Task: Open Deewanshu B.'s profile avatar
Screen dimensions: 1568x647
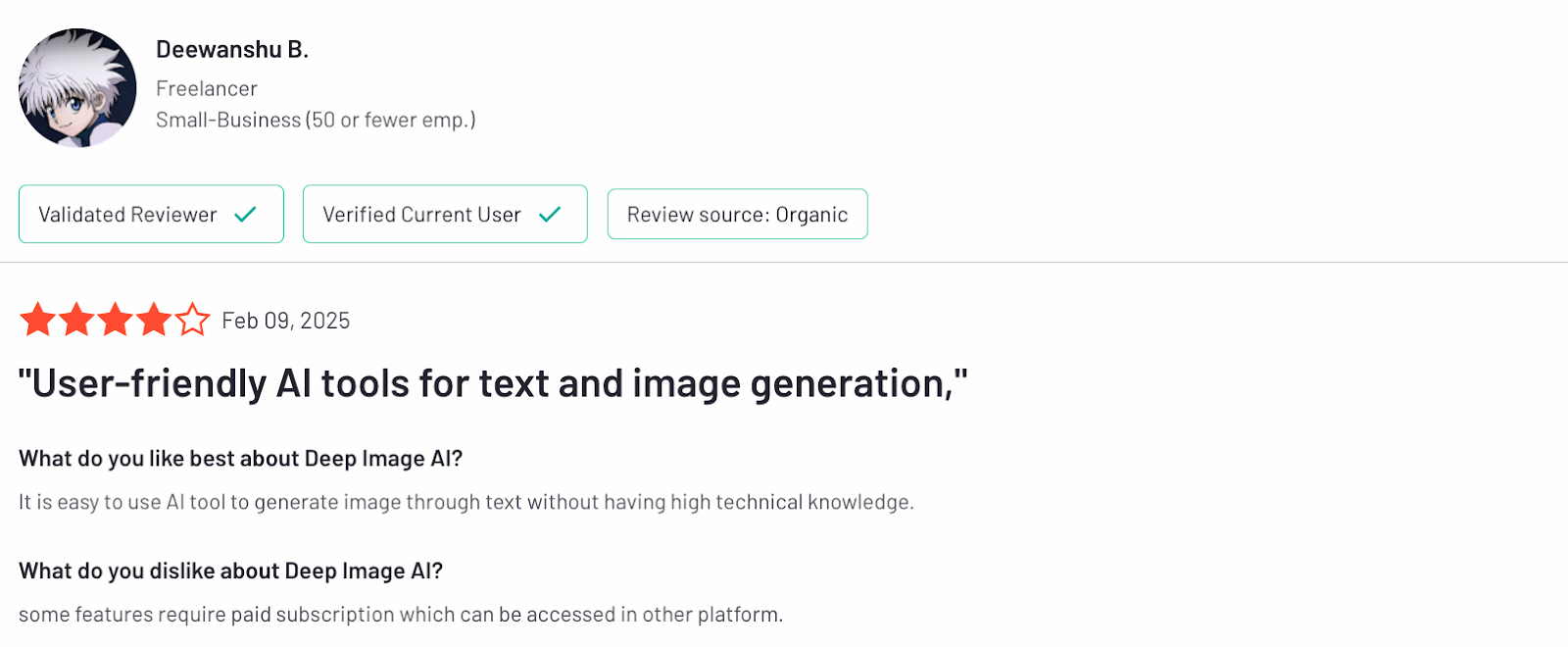Action: coord(77,88)
